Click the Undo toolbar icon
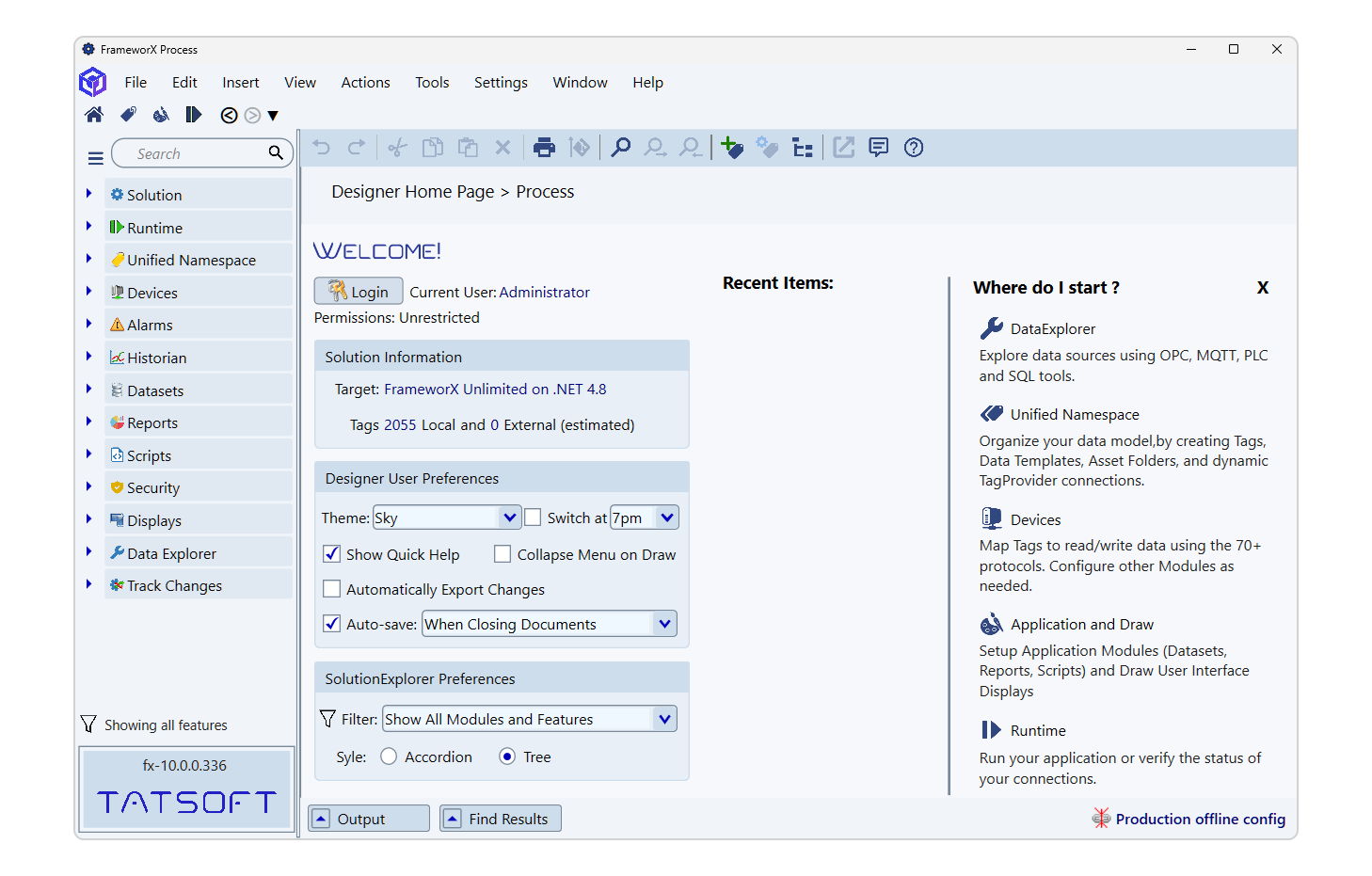Viewport: 1372px width, 876px height. coord(322,148)
